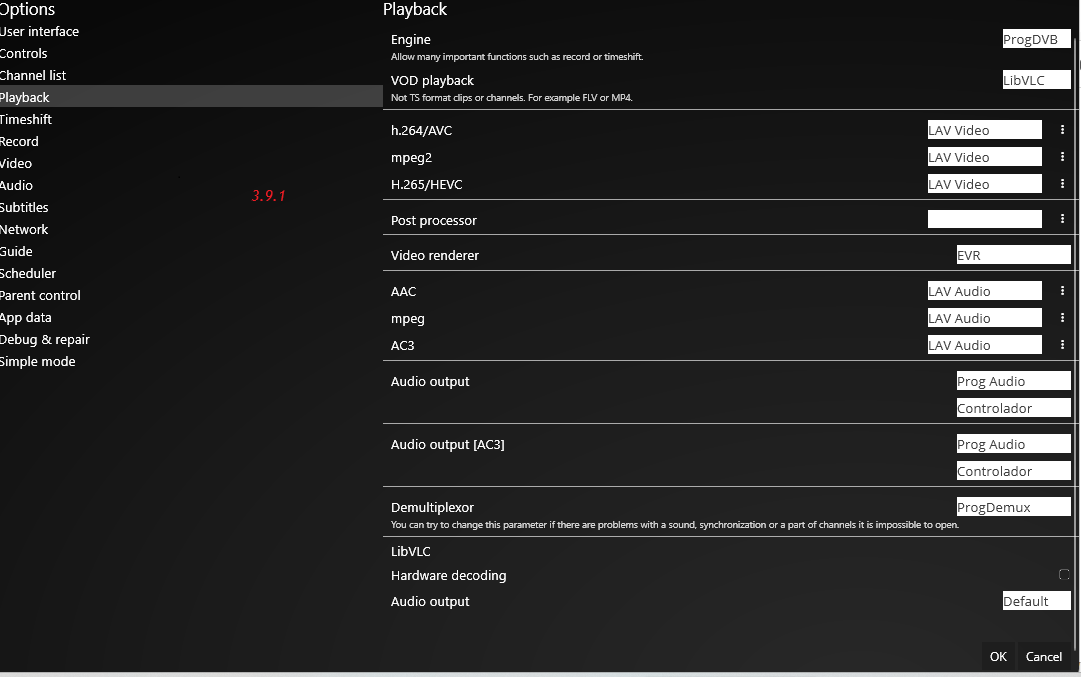Screen dimensions: 1081x677
Task: Open more options for AAC decoder
Action: [x=1062, y=291]
